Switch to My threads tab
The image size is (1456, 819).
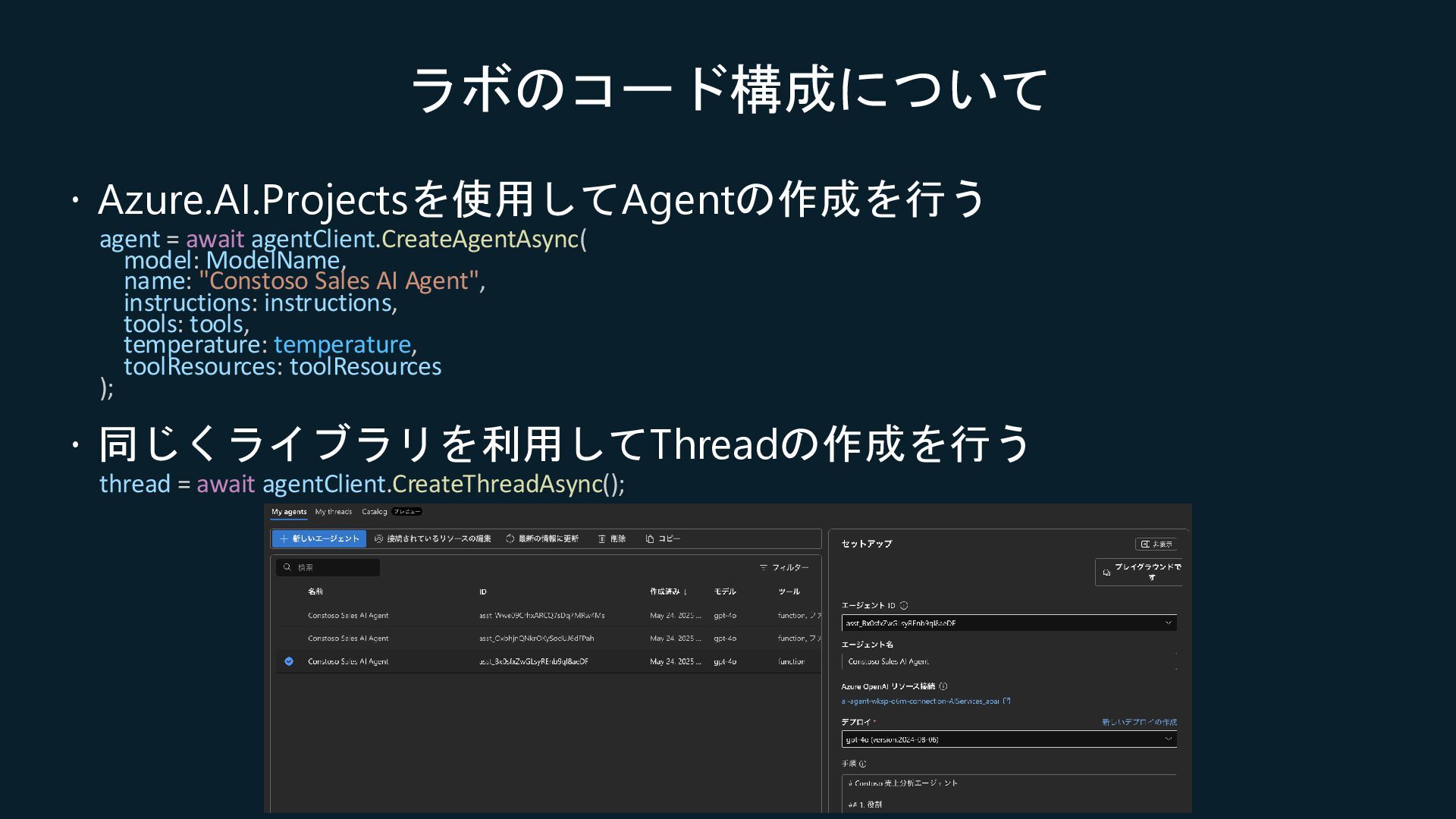click(334, 512)
